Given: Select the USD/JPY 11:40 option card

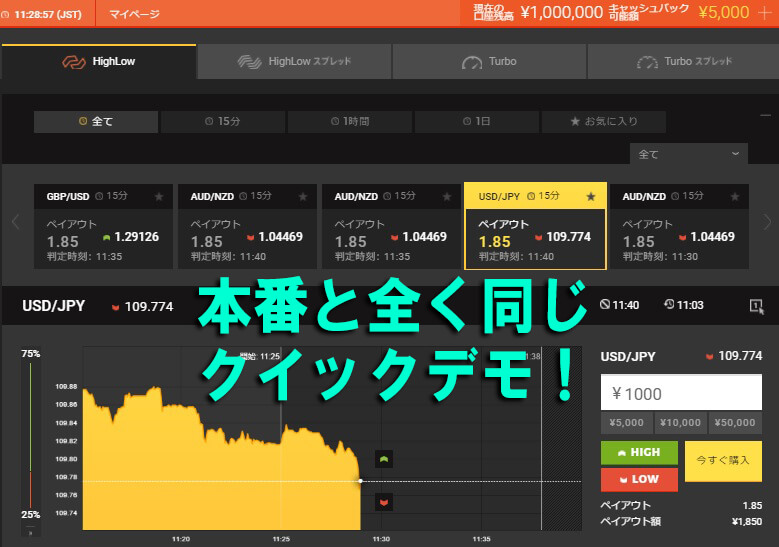Looking at the screenshot, I should [x=535, y=227].
